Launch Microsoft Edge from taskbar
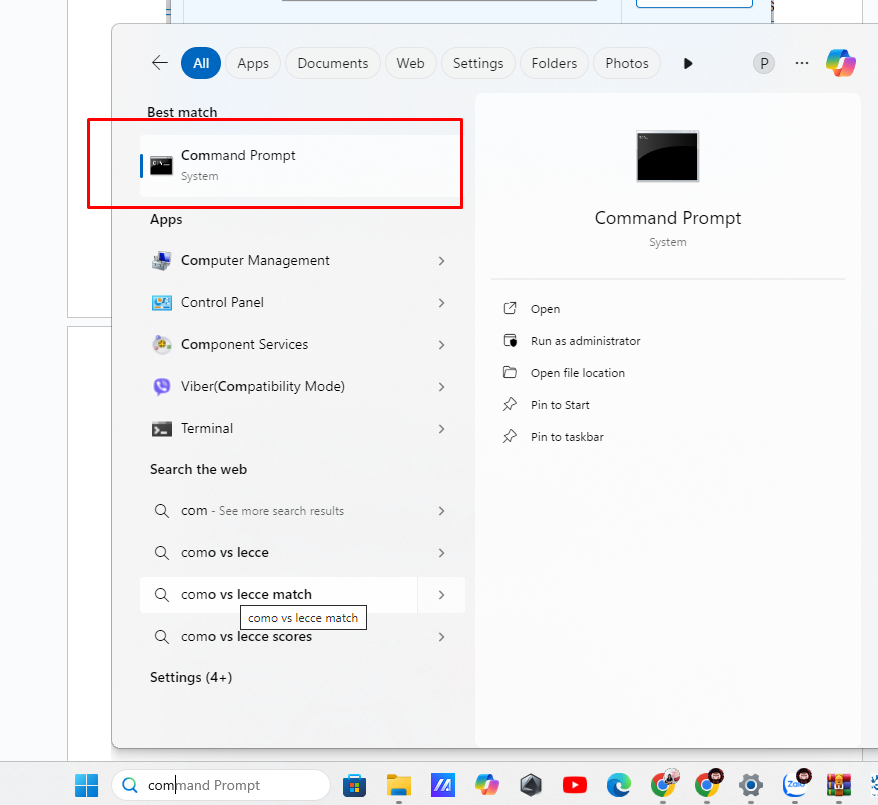The width and height of the screenshot is (878, 805). point(619,785)
